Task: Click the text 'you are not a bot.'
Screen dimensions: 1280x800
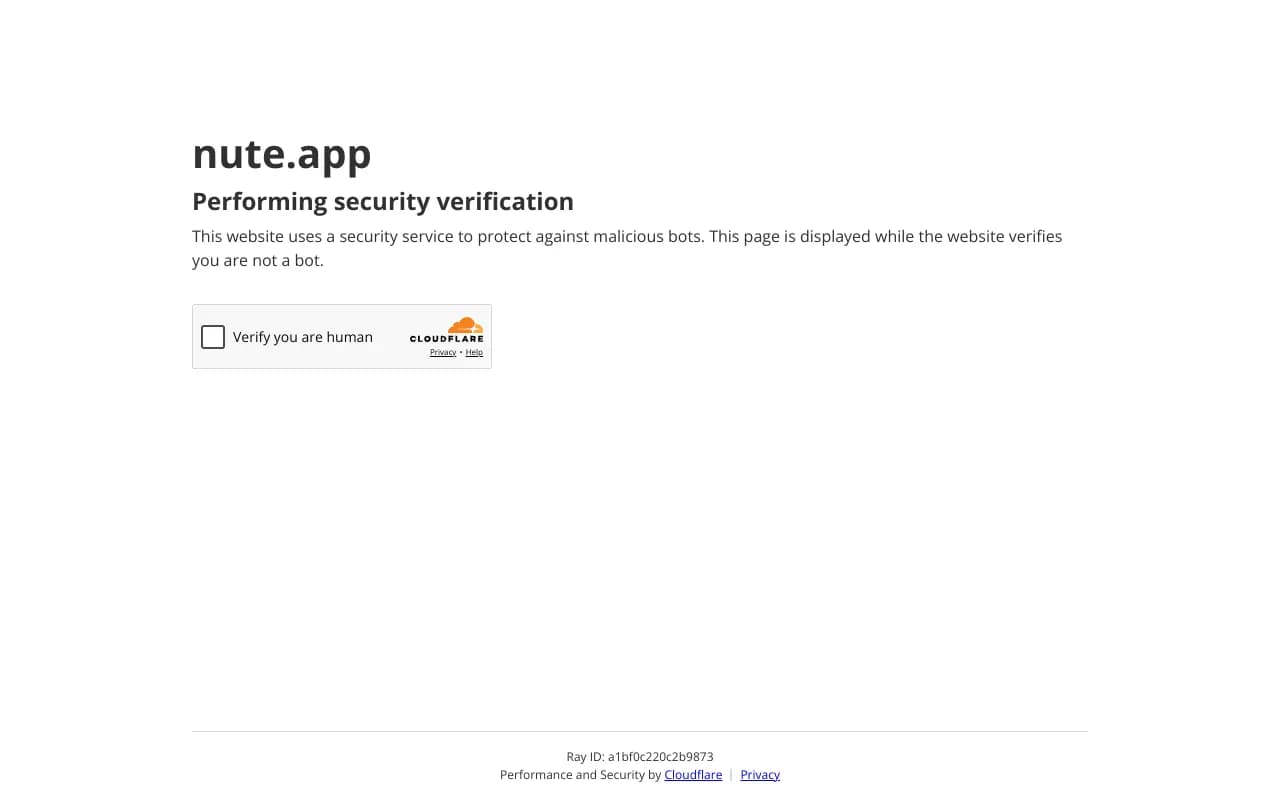Action: click(x=258, y=260)
